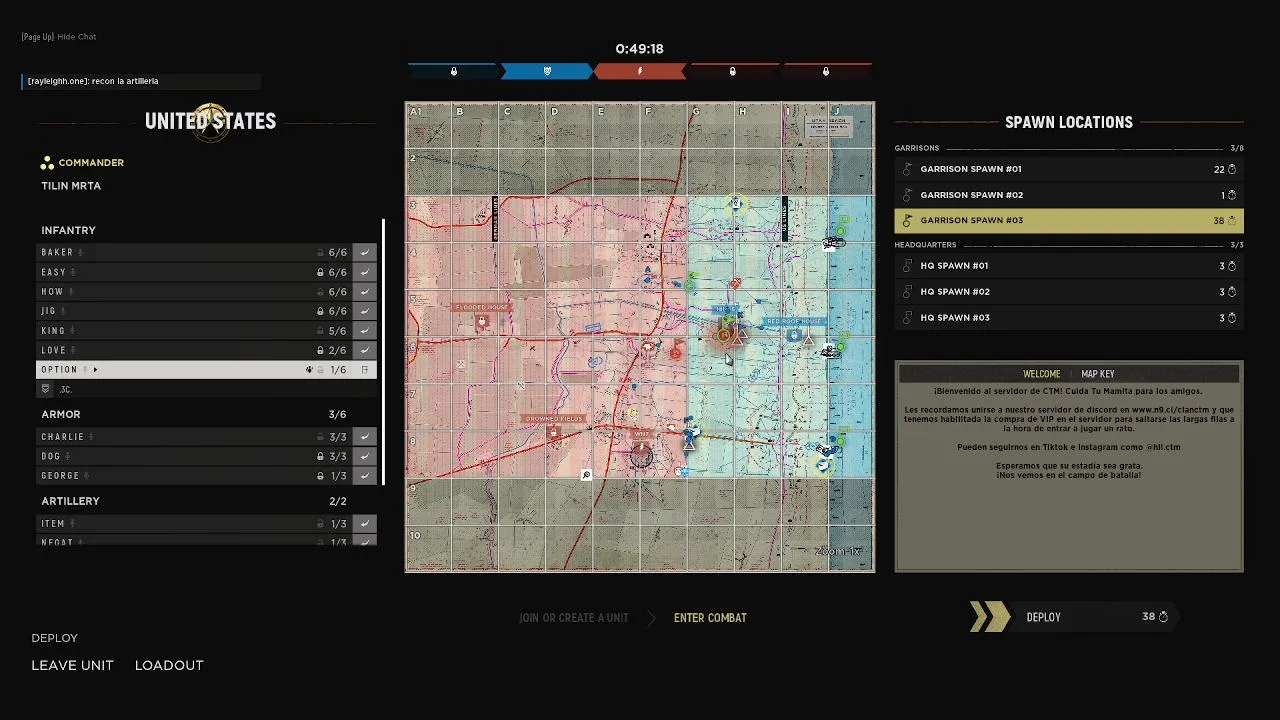Toggle Hide Chat at top left

click(59, 37)
